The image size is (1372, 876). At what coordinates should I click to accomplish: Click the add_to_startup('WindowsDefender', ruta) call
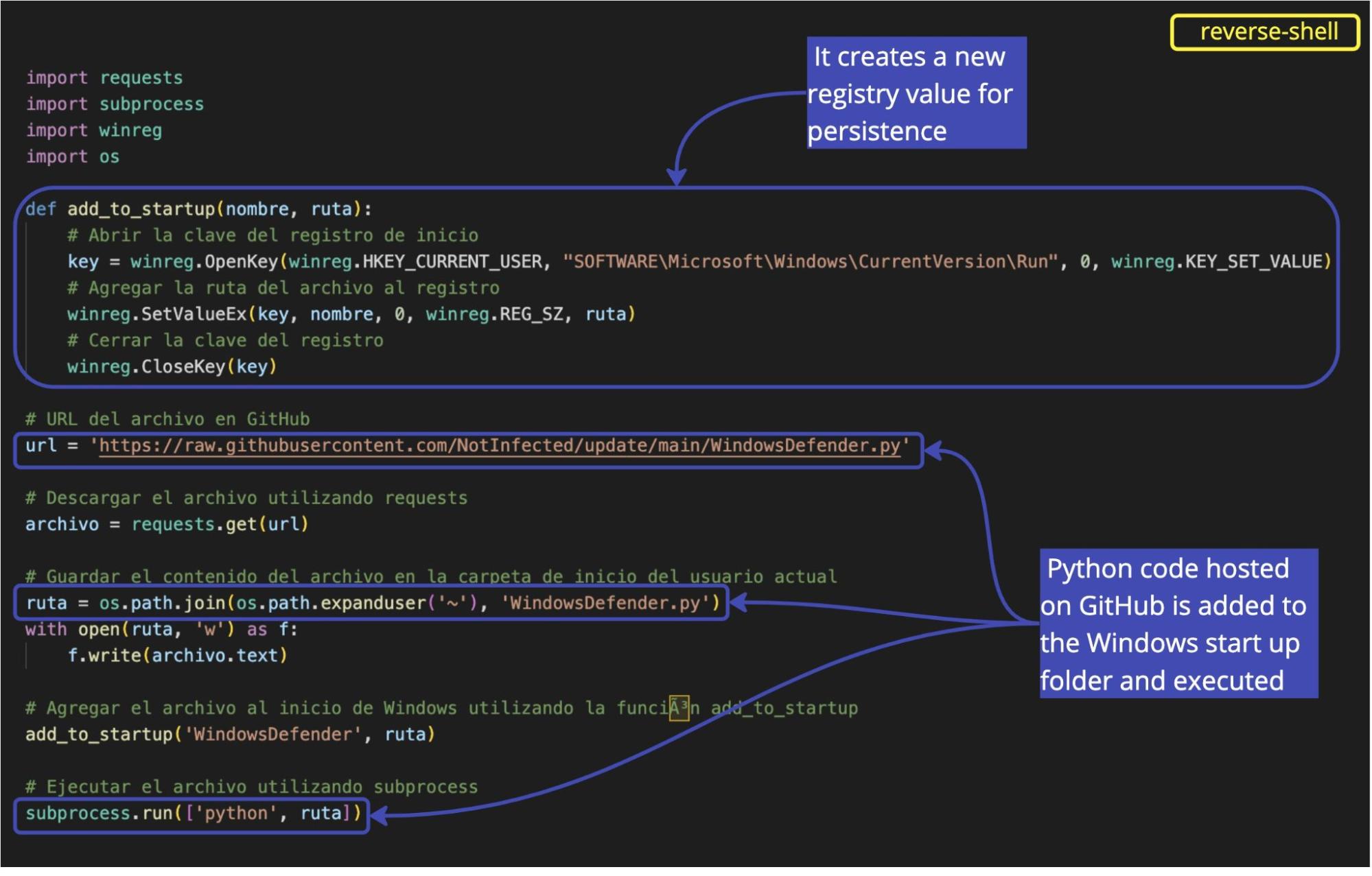coord(230,735)
